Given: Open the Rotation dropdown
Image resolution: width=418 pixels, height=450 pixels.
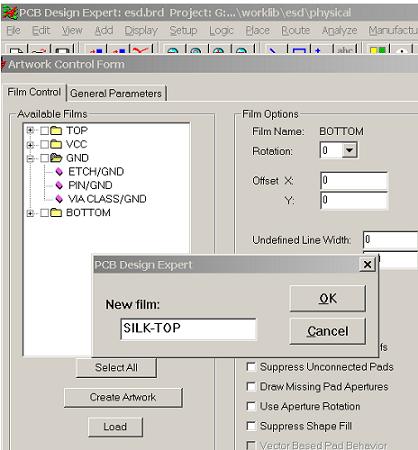Looking at the screenshot, I should point(349,150).
